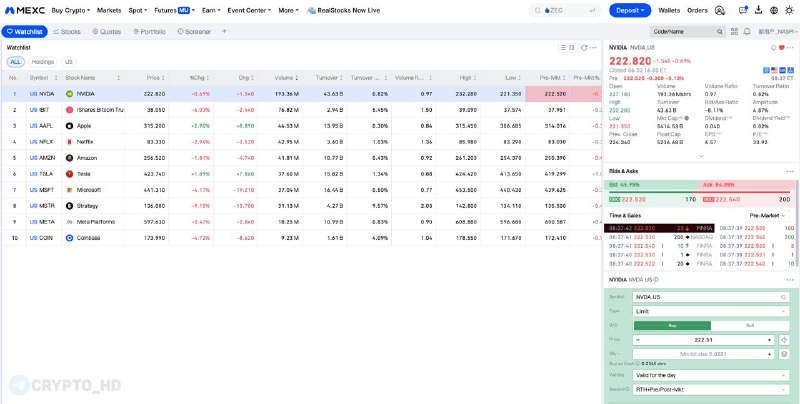Open the notifications bell icon
Screen dimensions: 800x404
(747, 32)
